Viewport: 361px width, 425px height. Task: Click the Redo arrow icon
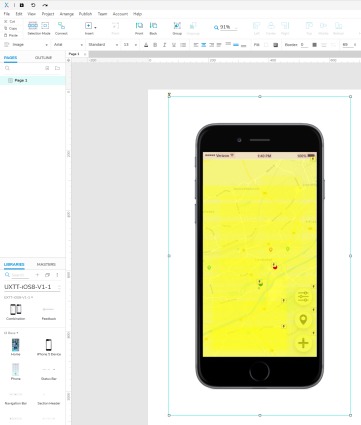tap(45, 5)
